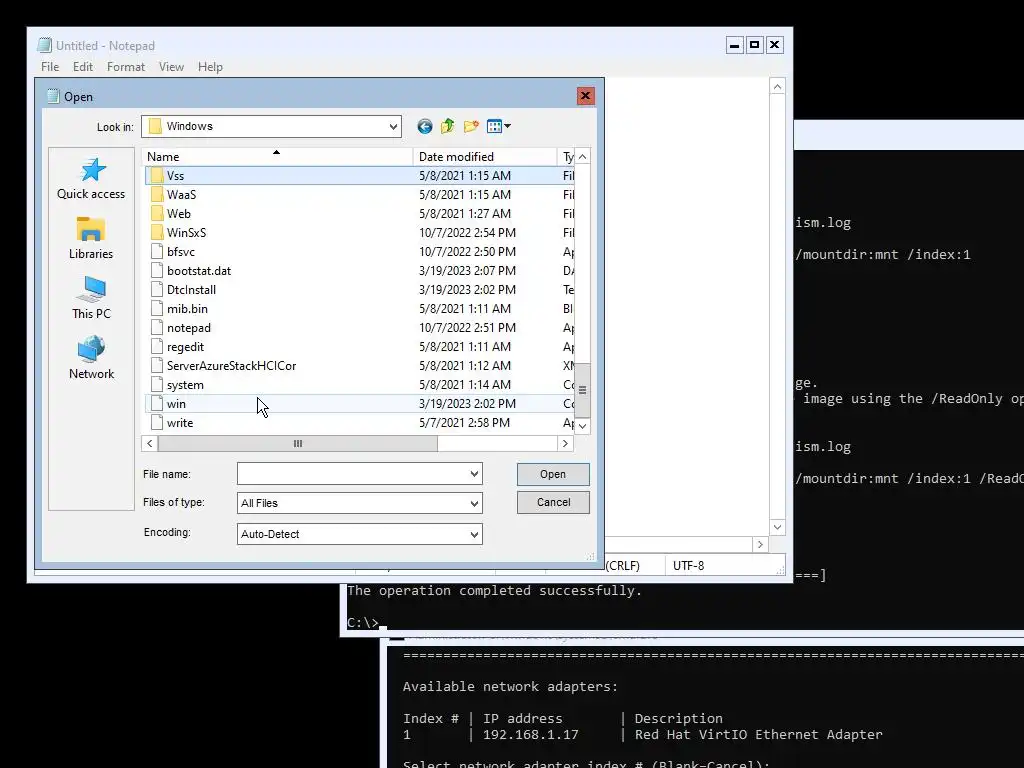Click the file list scroll up arrow

pyautogui.click(x=582, y=157)
